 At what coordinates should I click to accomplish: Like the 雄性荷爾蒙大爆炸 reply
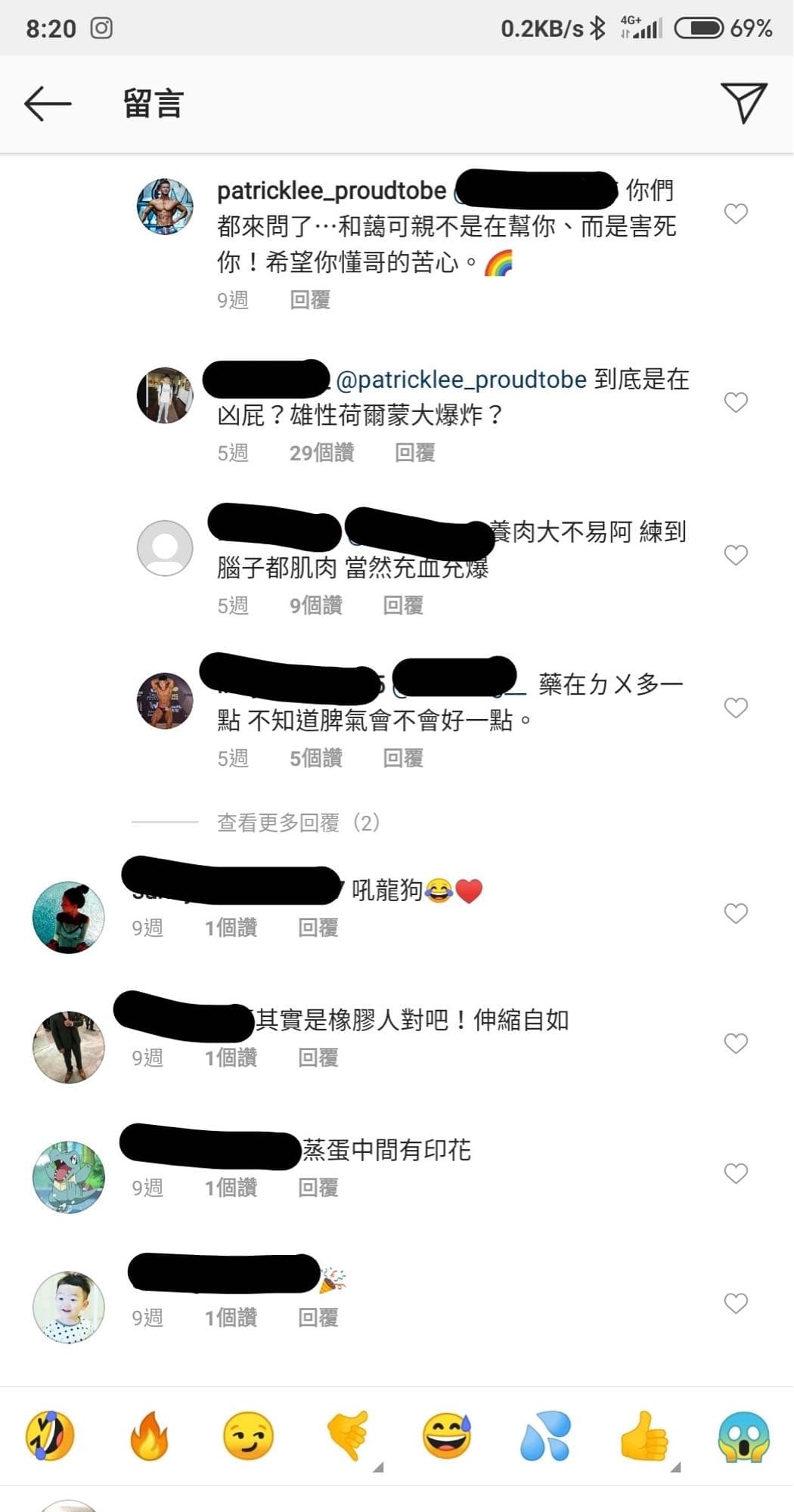point(736,402)
